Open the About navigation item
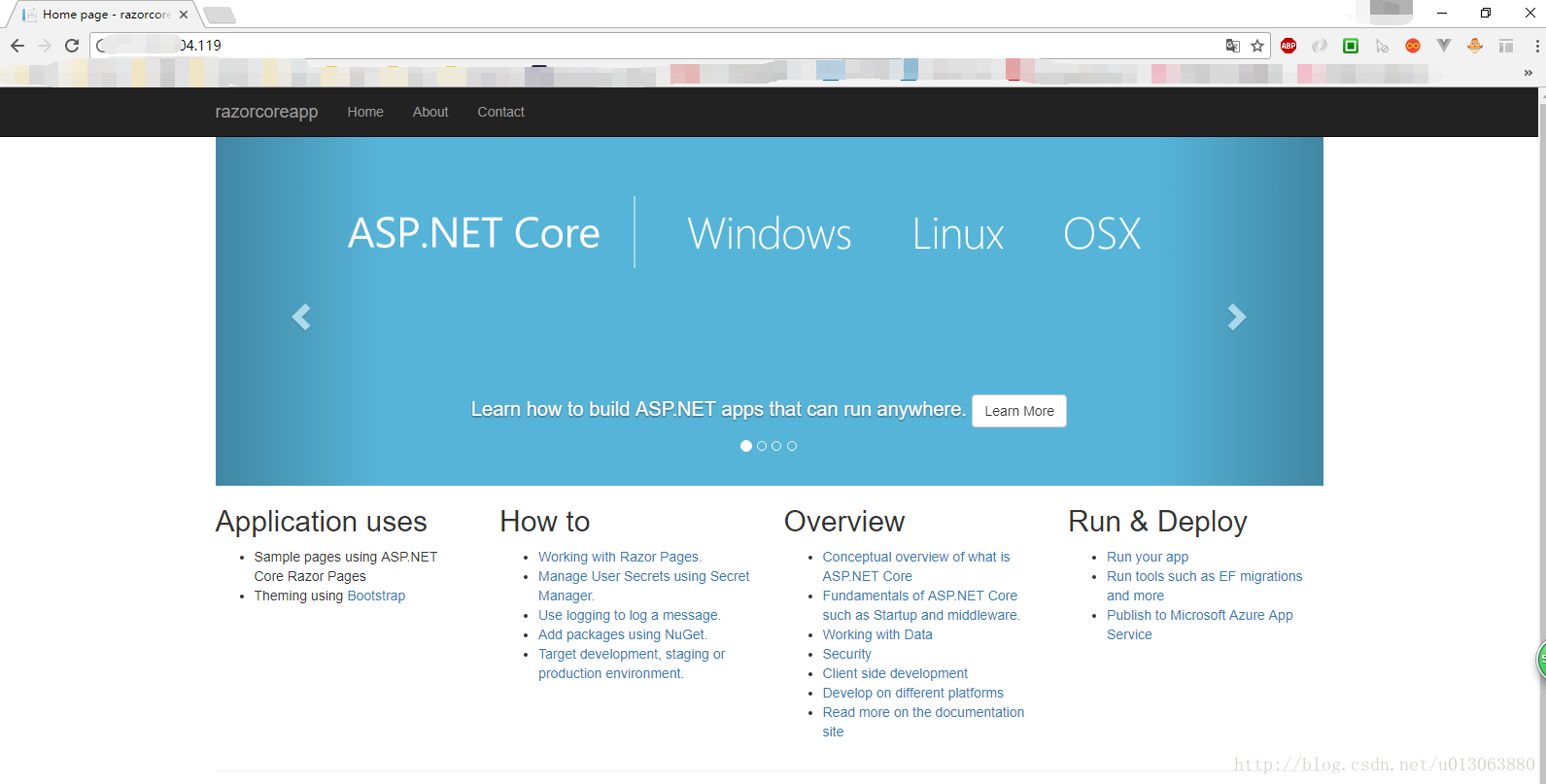 point(430,112)
